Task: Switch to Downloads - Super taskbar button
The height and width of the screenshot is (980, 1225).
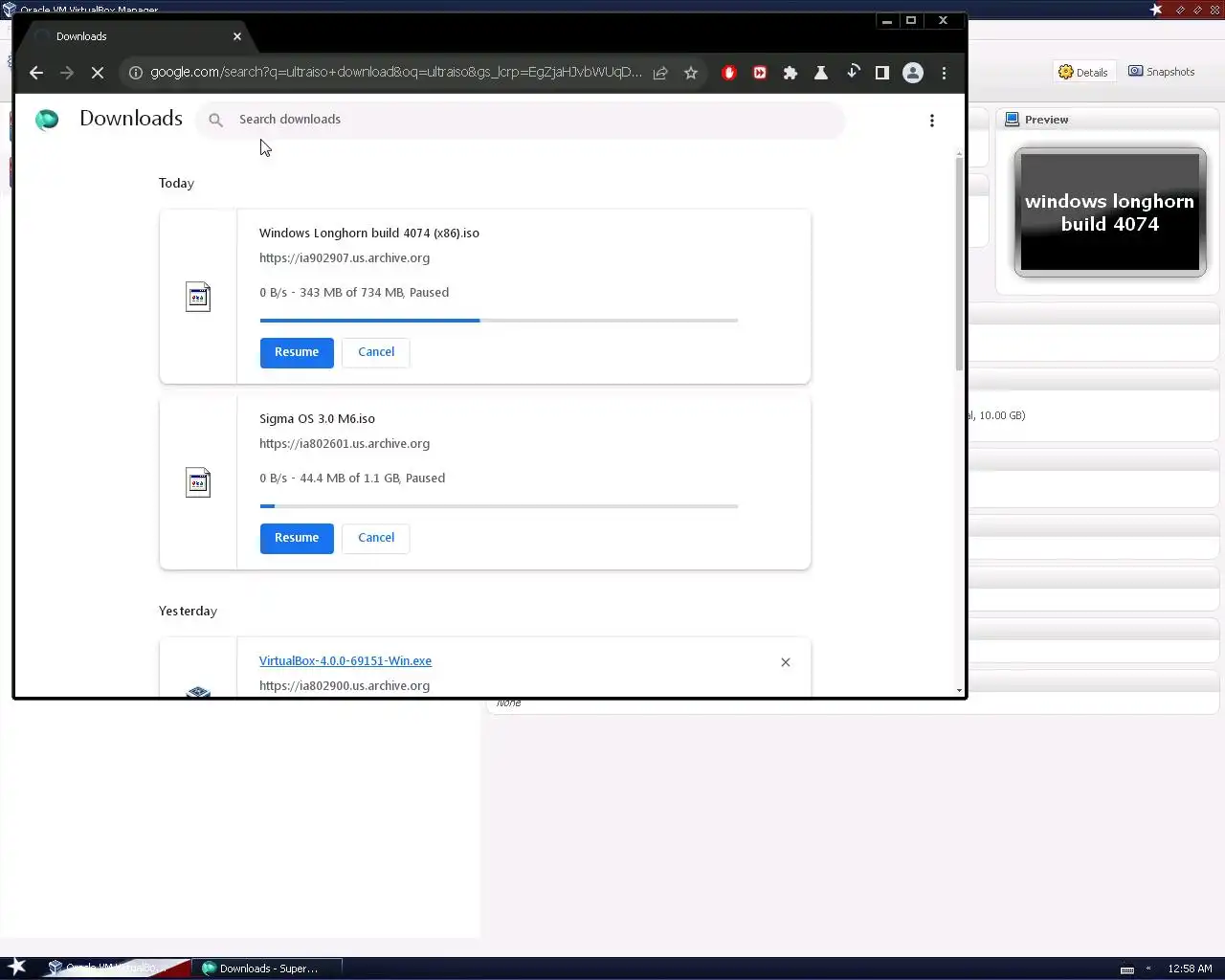Action: tap(267, 968)
